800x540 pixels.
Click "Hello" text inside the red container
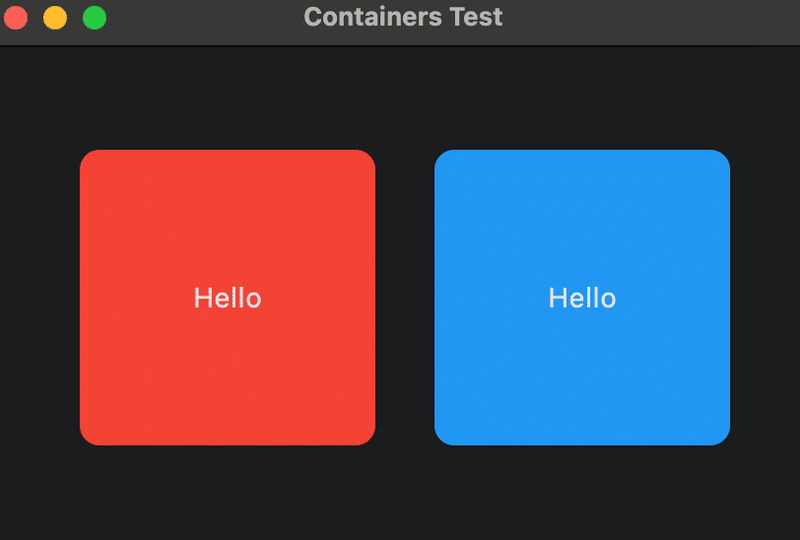(227, 298)
